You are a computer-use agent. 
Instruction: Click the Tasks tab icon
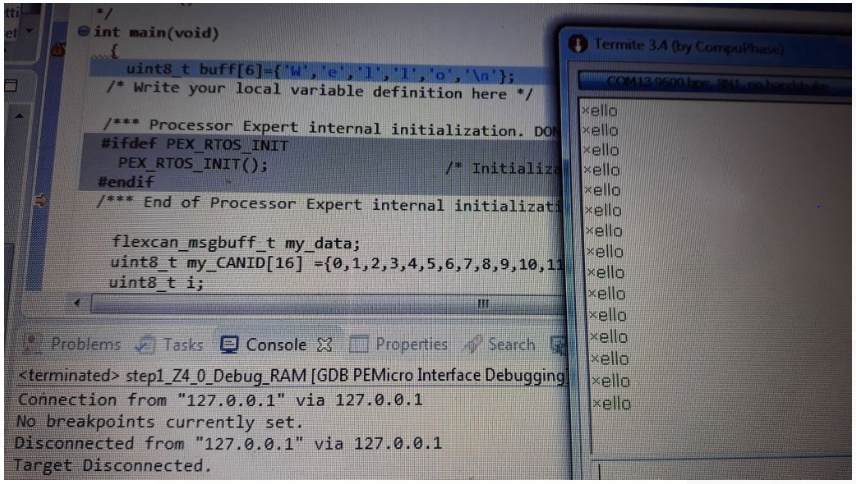point(145,344)
